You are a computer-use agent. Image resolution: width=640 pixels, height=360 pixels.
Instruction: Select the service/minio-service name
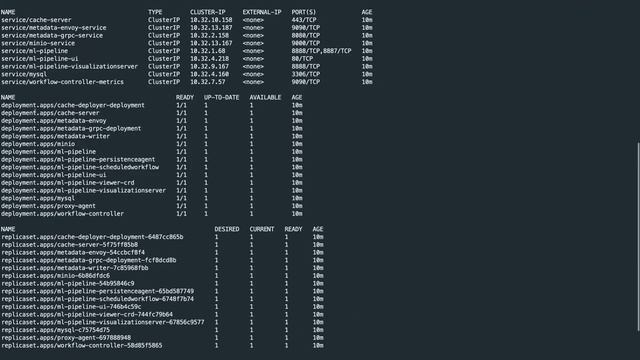click(38, 43)
